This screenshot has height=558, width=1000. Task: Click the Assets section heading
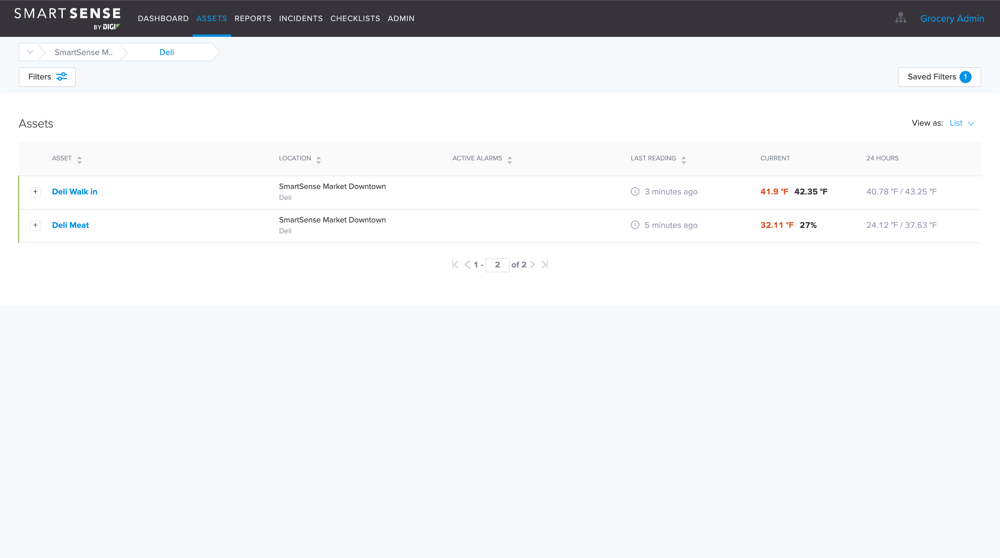[x=36, y=124]
